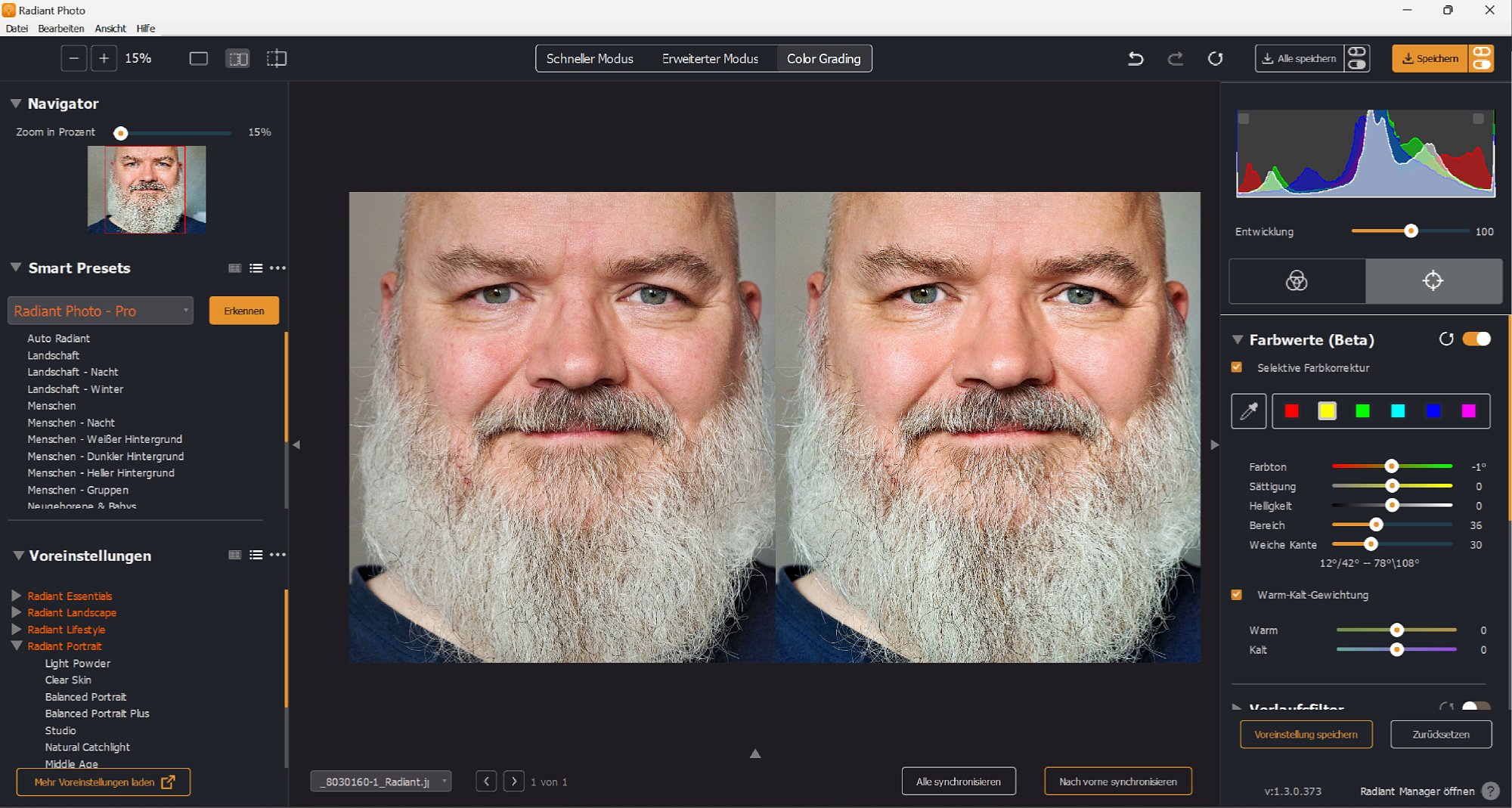Click the navigator preview thumbnail
1512x808 pixels.
coord(147,190)
